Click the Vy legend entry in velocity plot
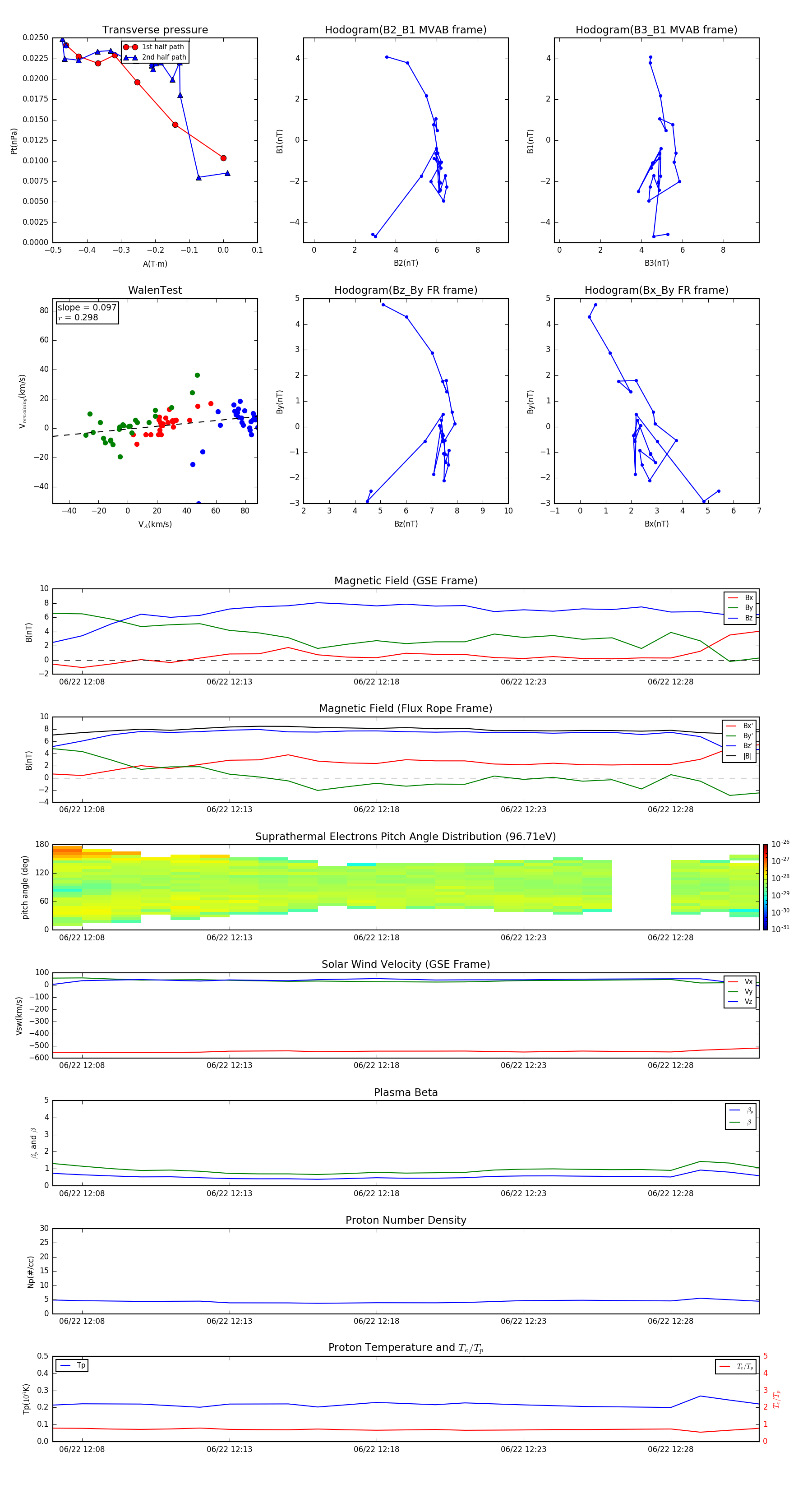This screenshot has height=1489, width=812. (740, 991)
